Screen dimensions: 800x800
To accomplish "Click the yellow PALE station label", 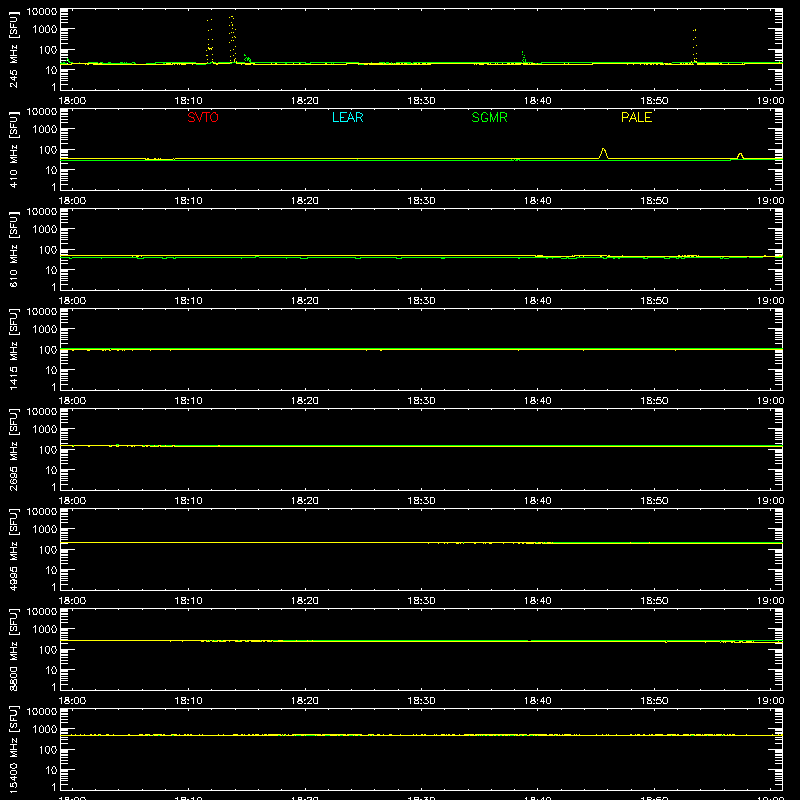I will (x=636, y=117).
